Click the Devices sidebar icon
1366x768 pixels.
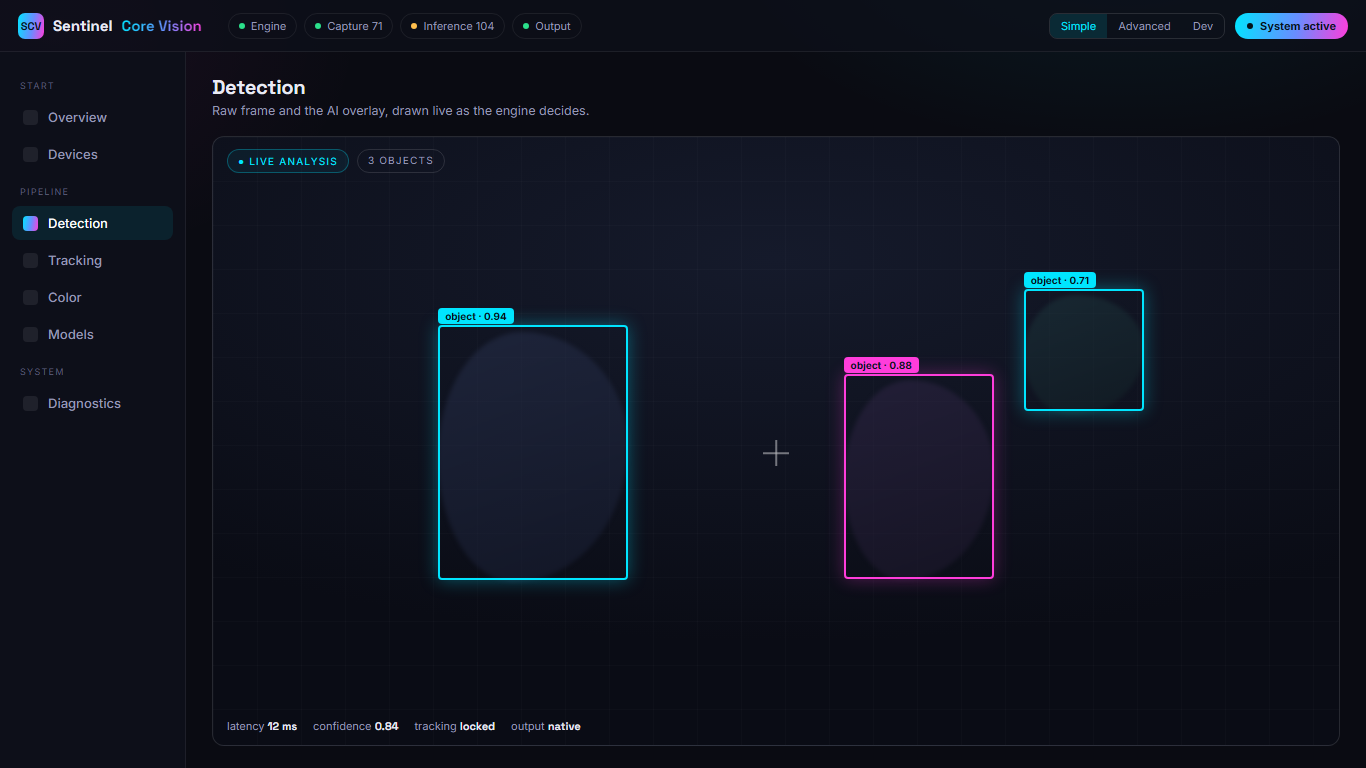tap(31, 155)
